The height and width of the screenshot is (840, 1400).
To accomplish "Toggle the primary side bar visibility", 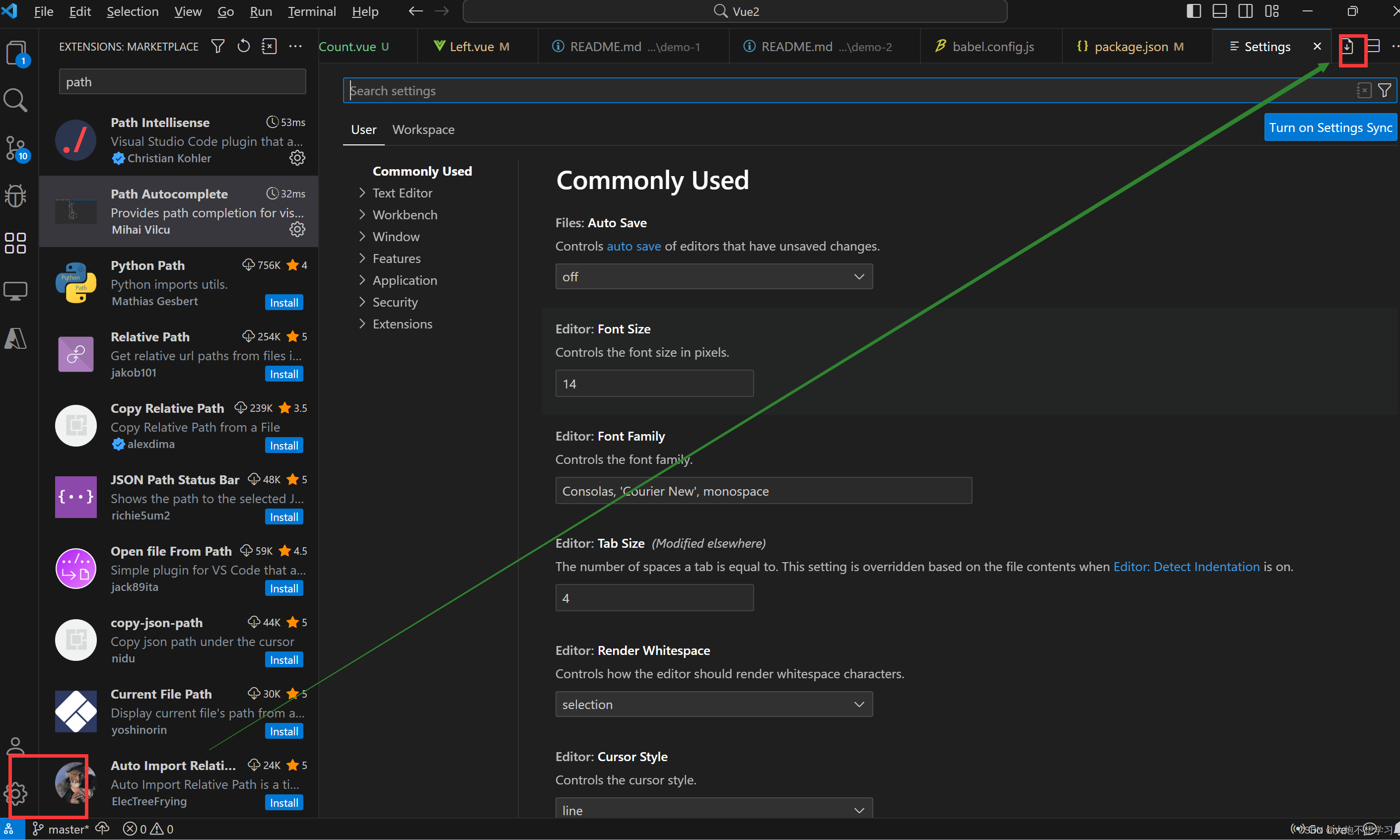I will [x=1194, y=11].
